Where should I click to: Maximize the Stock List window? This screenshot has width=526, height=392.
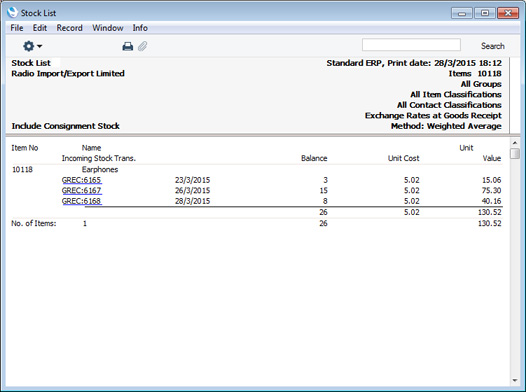tap(485, 13)
